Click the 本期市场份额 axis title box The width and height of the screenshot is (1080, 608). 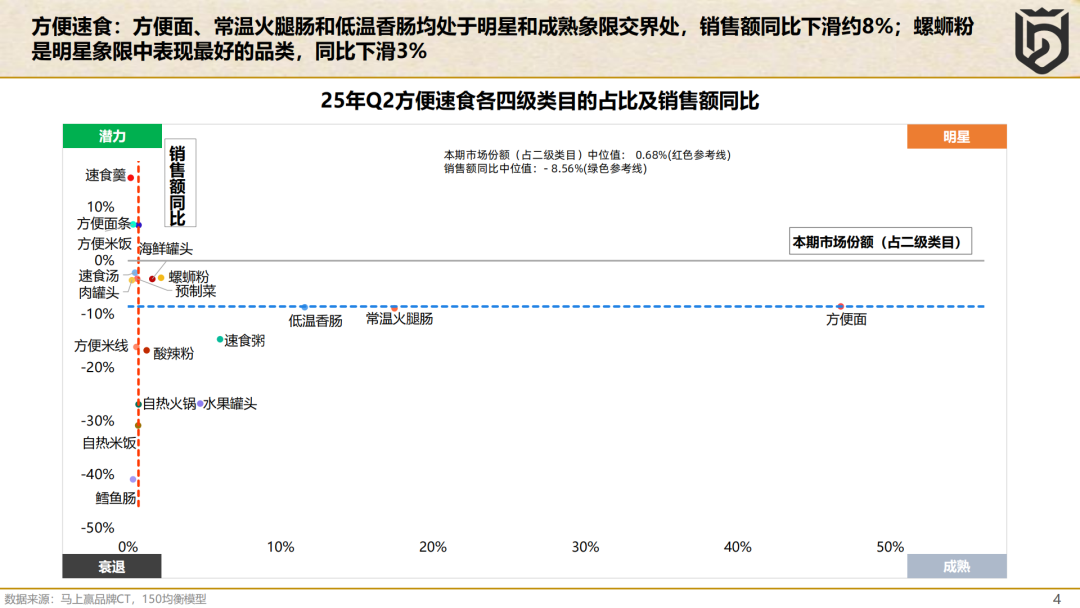[880, 242]
